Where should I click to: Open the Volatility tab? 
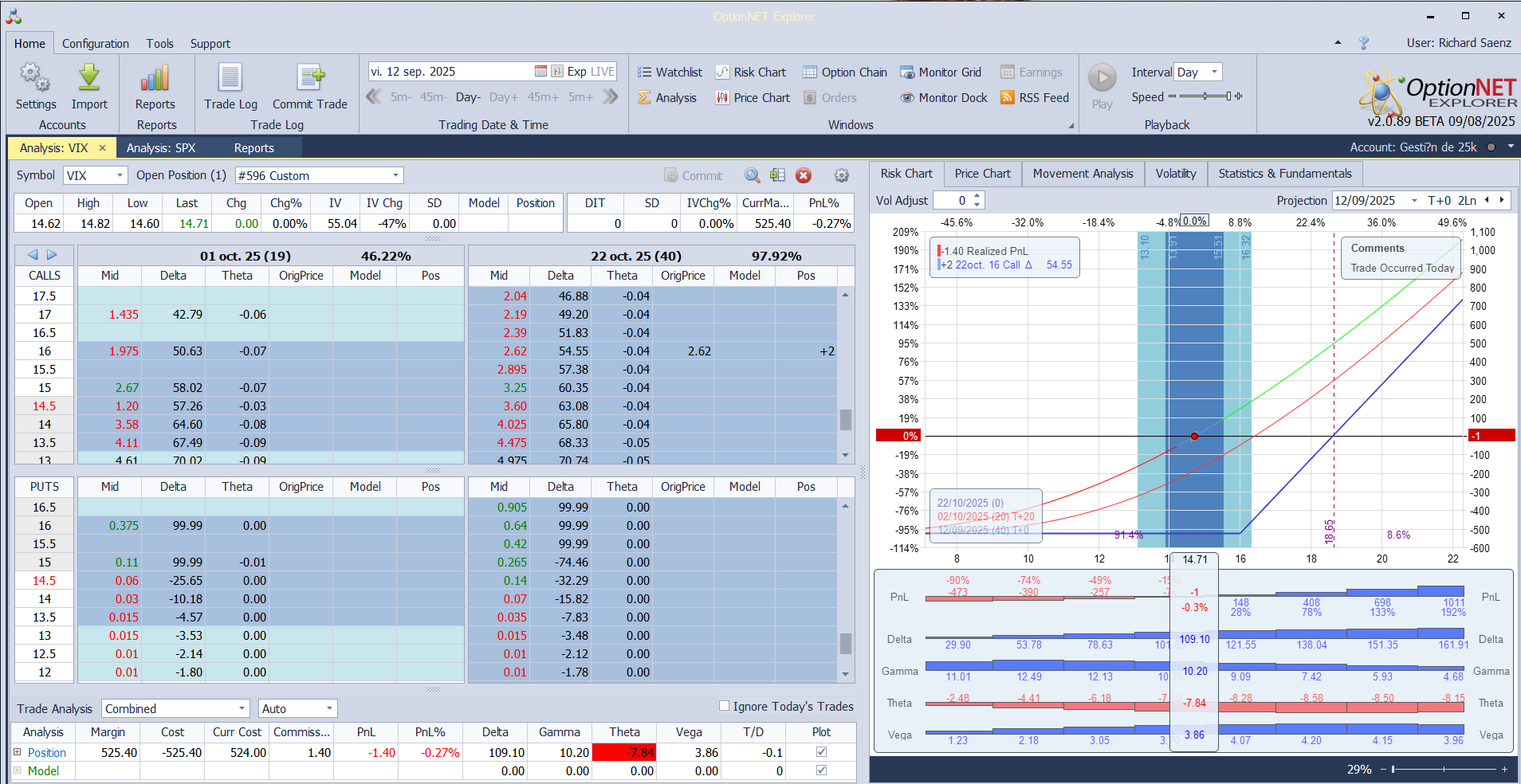pos(1176,174)
